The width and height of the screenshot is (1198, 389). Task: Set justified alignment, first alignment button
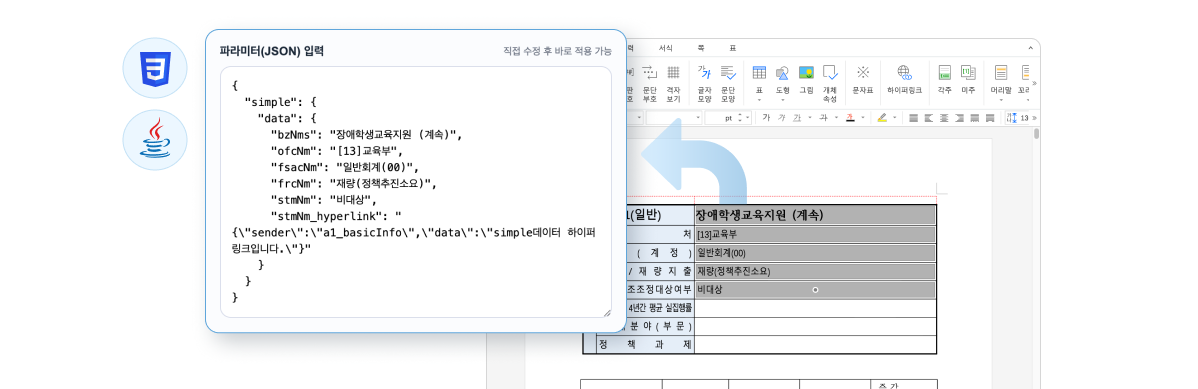913,118
